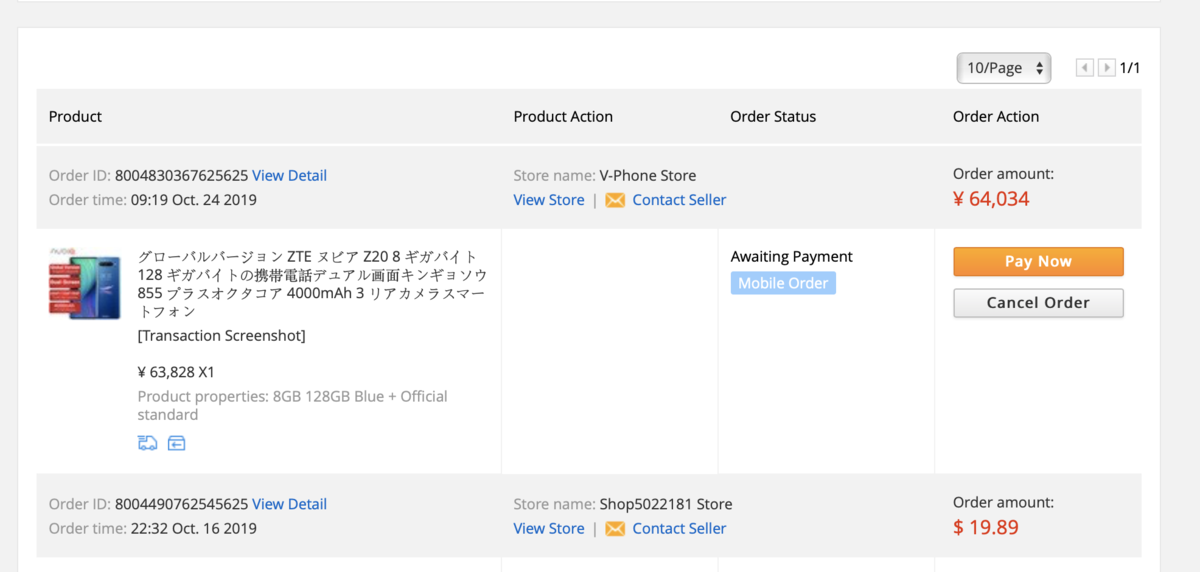
Task: Click envelope icon for V-Phone Store
Action: (615, 200)
